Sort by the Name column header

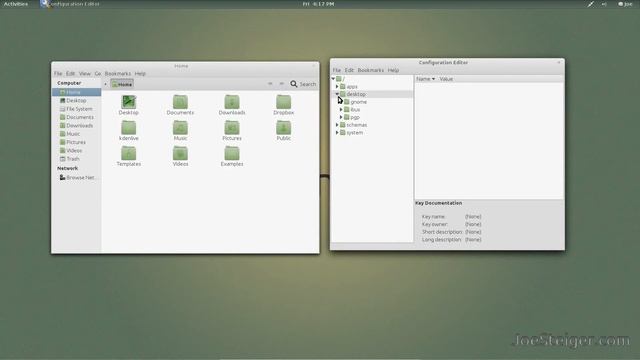tap(425, 79)
